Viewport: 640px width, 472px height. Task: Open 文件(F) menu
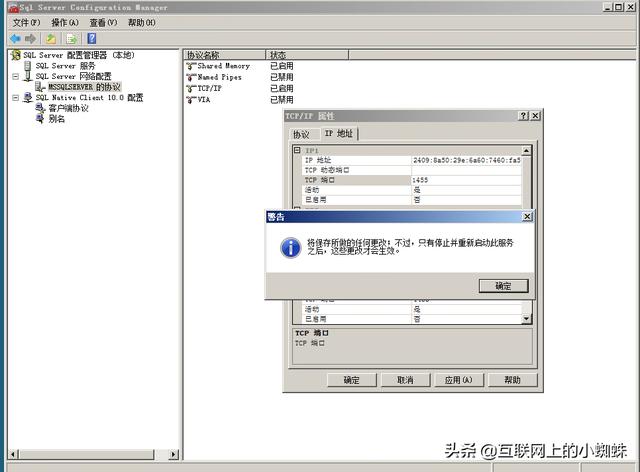click(x=26, y=23)
